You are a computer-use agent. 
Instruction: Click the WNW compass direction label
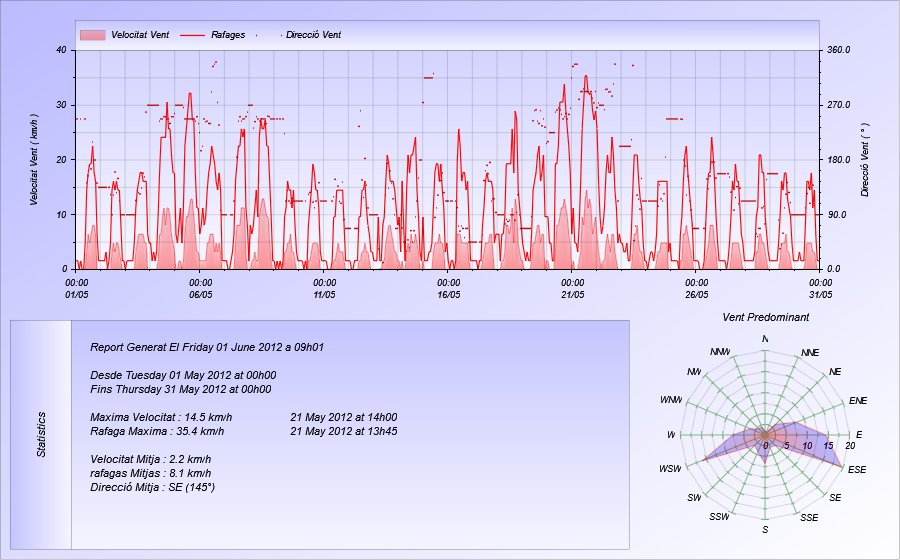671,400
